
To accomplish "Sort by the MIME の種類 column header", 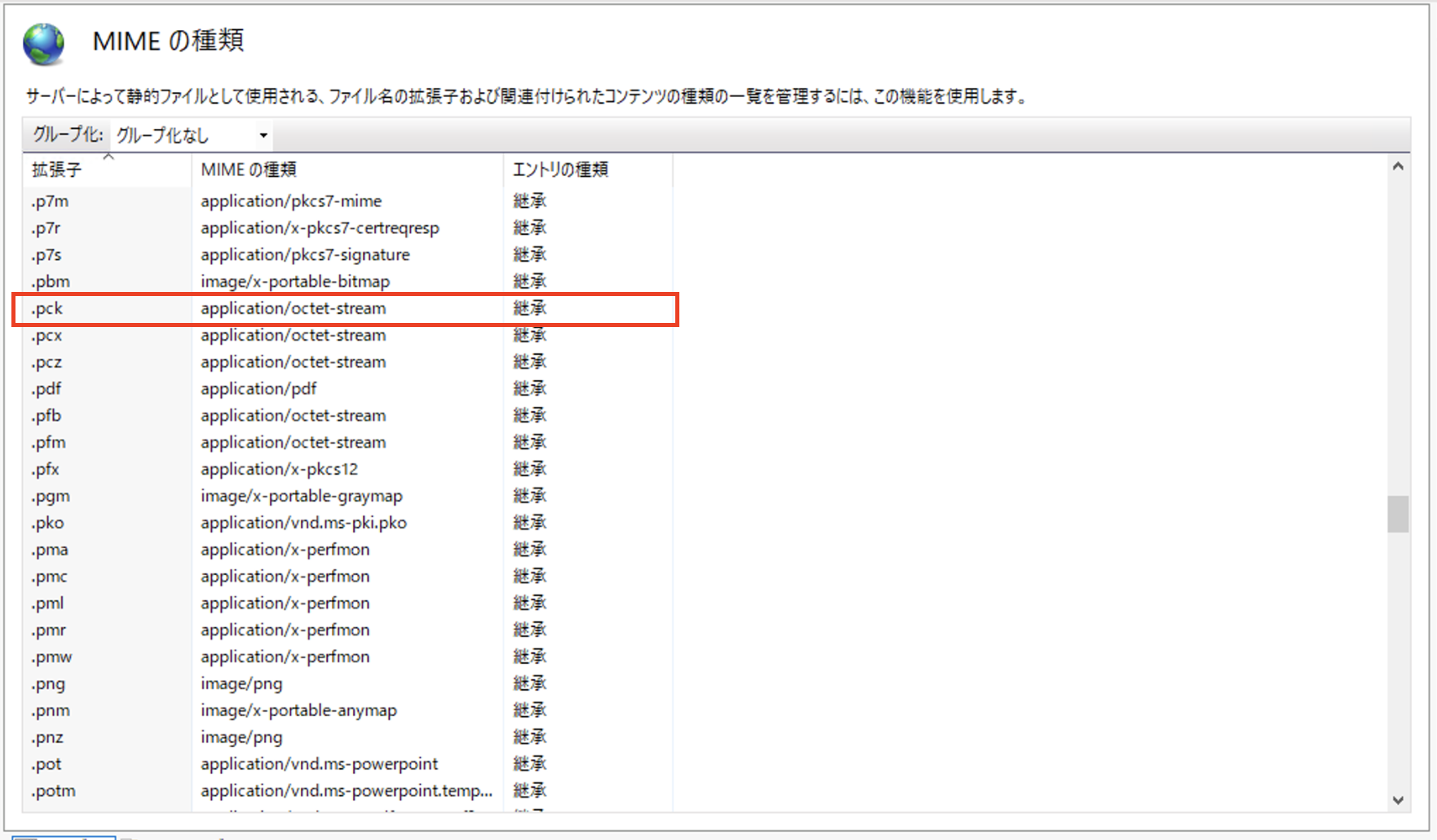I will [x=250, y=170].
